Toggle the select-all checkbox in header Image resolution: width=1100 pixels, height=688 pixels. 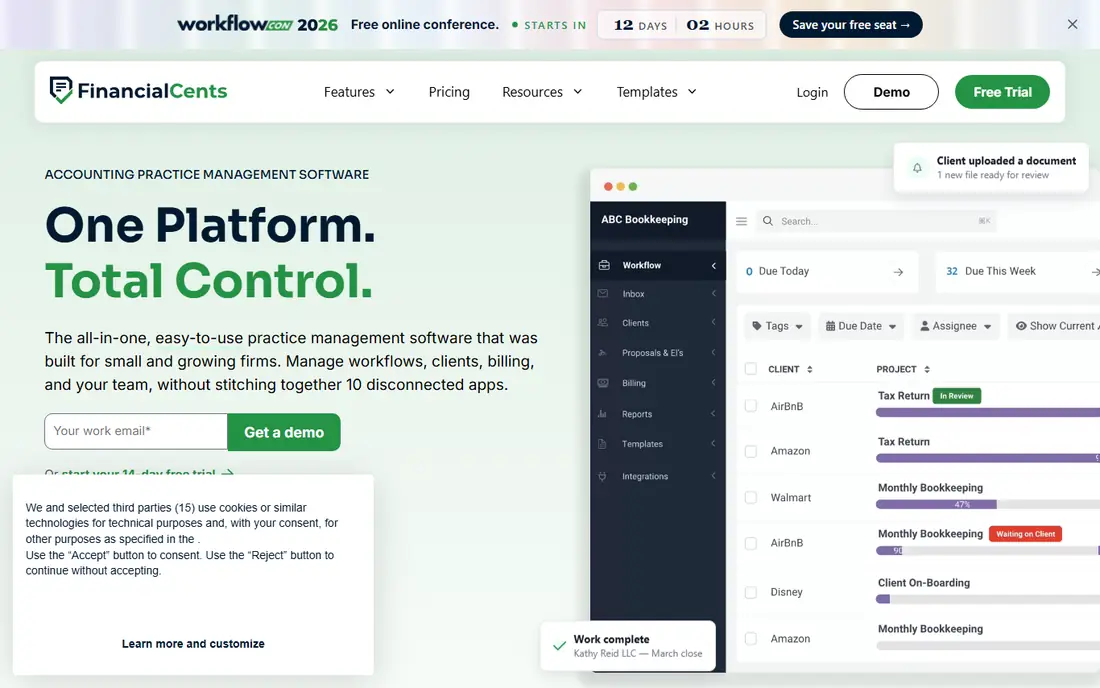751,369
